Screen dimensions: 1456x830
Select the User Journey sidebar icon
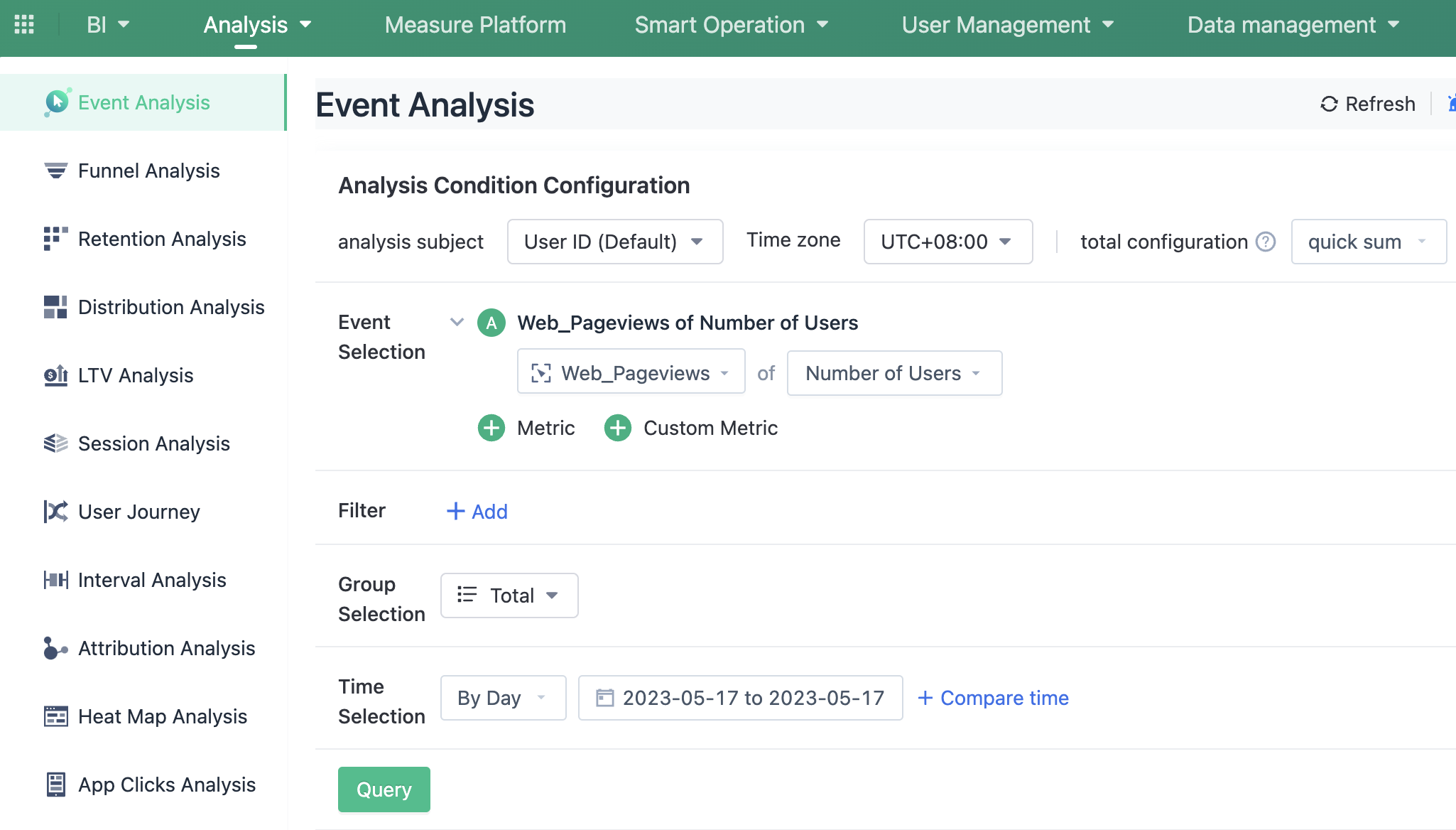coord(55,511)
